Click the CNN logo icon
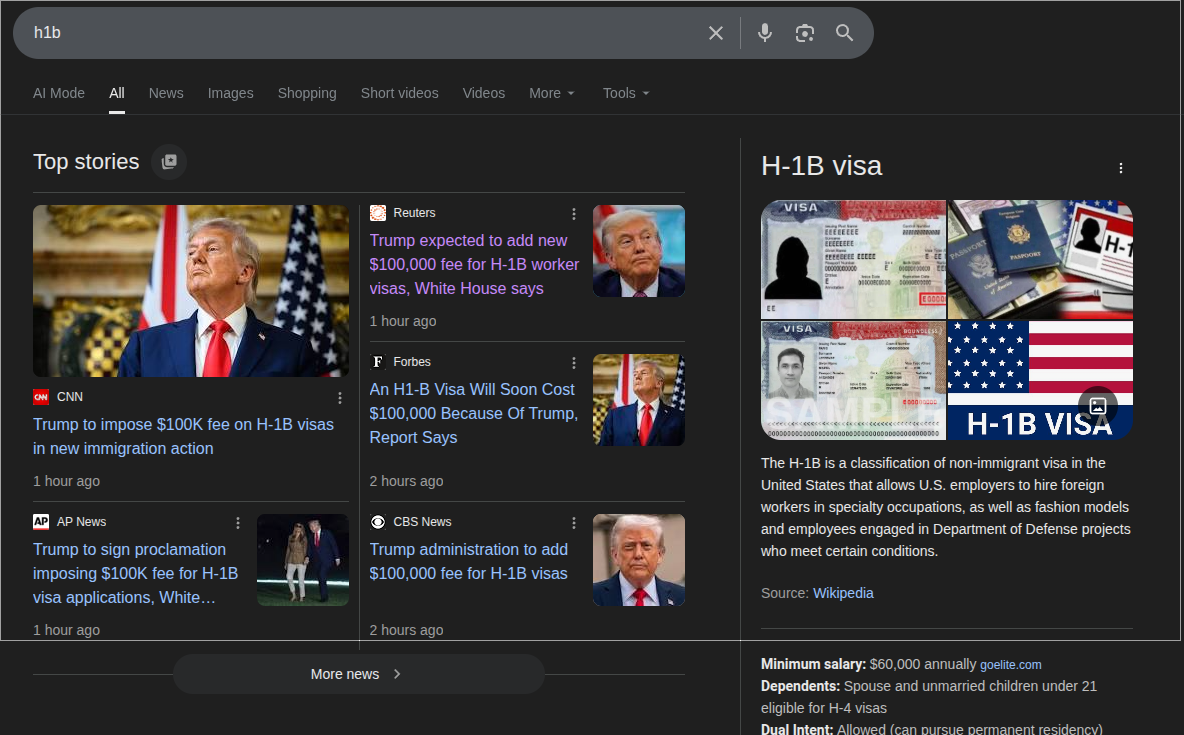Viewport: 1184px width, 735px height. click(x=41, y=397)
